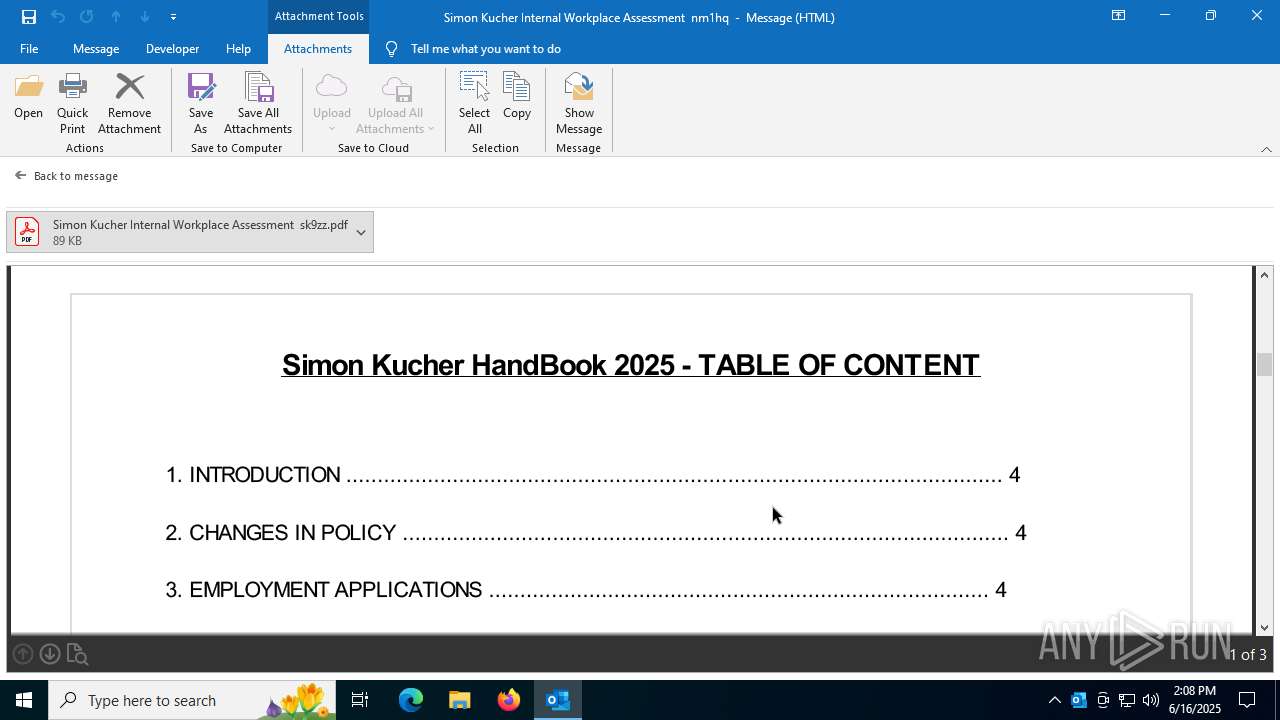Show Message body

(x=579, y=104)
